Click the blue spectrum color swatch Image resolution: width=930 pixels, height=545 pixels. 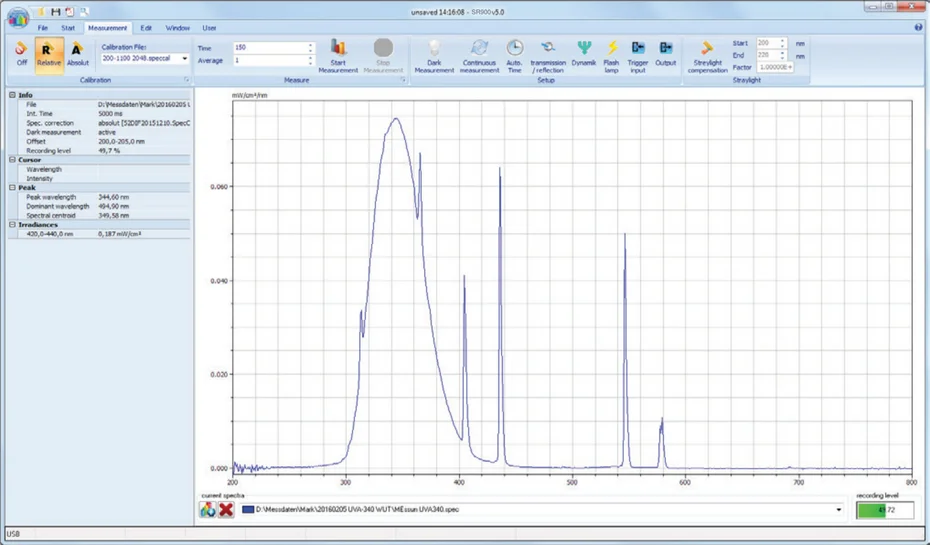(248, 509)
